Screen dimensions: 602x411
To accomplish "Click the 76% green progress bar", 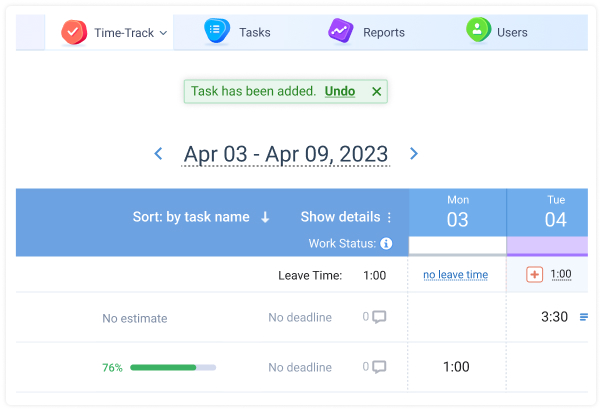I will pyautogui.click(x=173, y=367).
